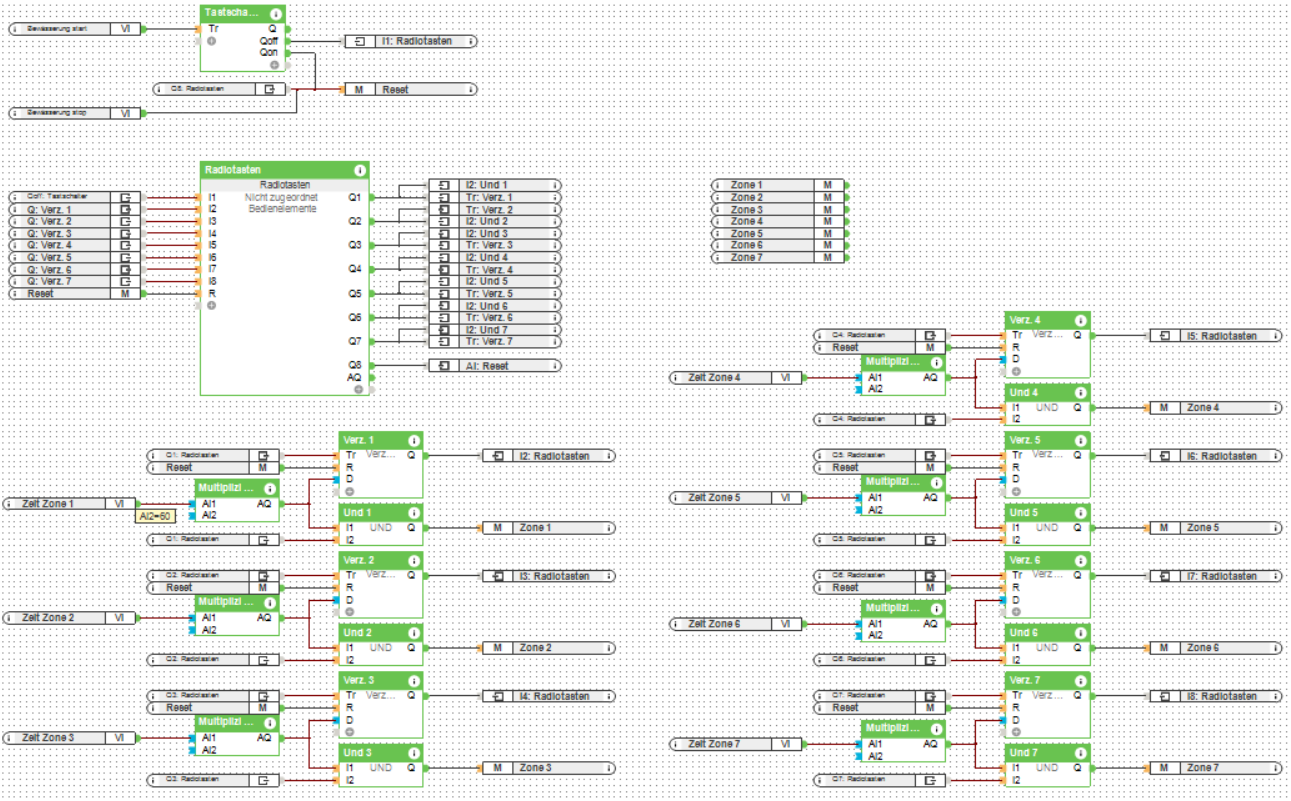Select the I2: Und 1 connector
The height and width of the screenshot is (801, 1291).
click(x=495, y=185)
